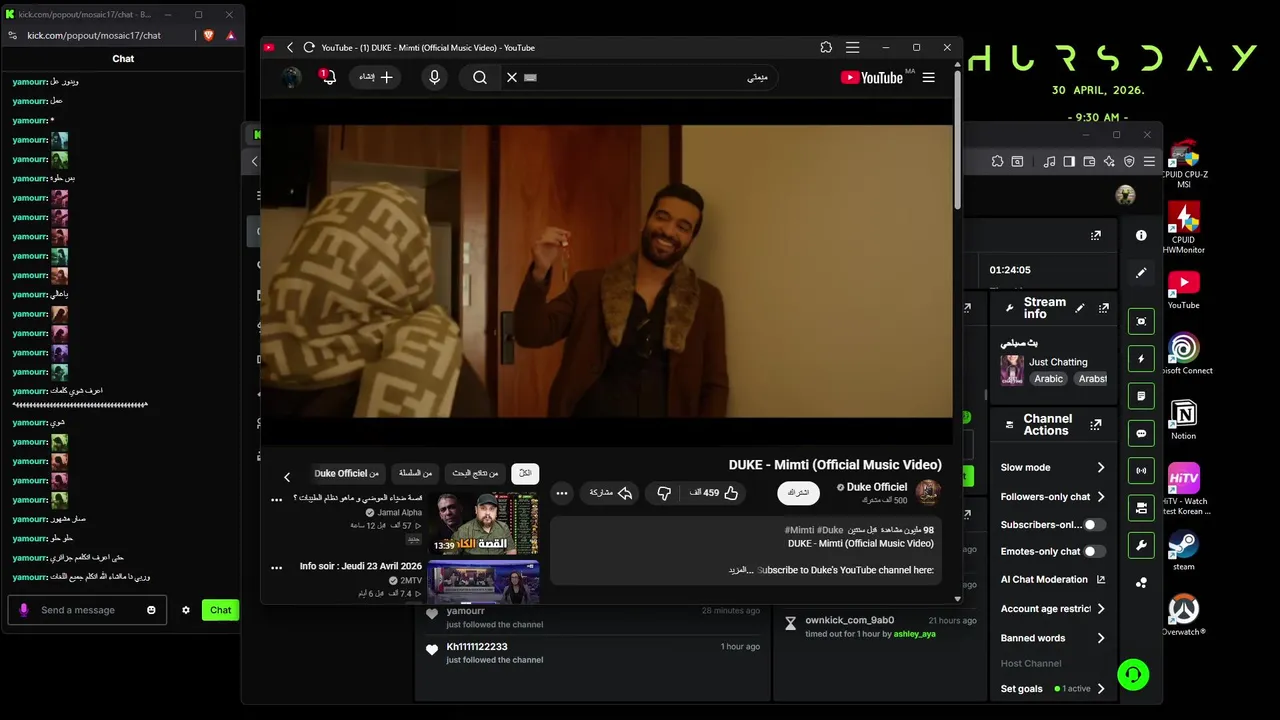
Task: Click the YouTube logo to go home
Action: 871,77
